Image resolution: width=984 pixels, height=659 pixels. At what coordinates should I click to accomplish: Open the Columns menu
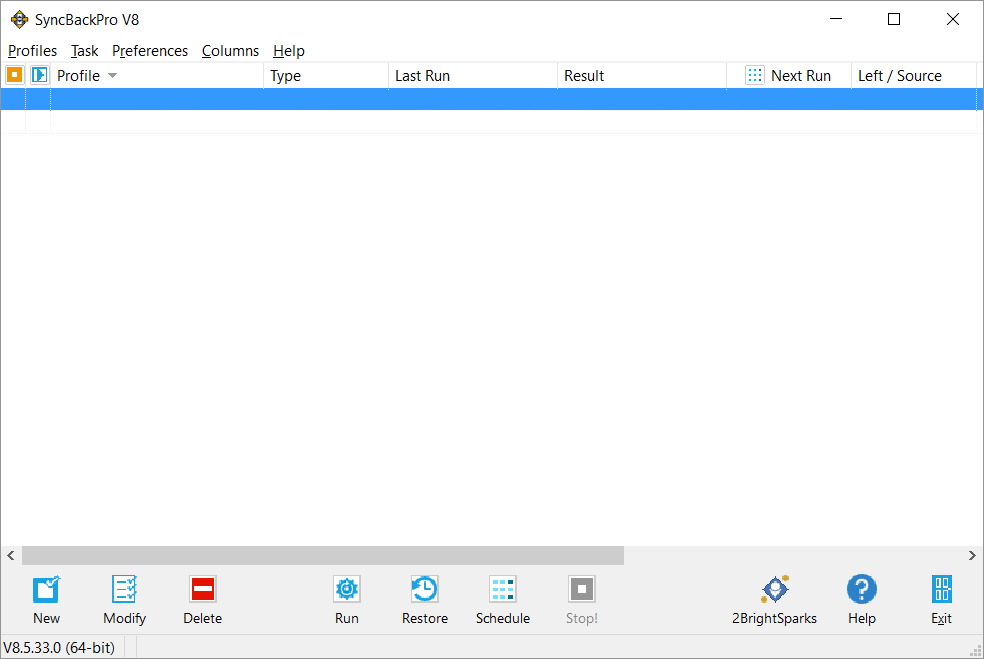pos(230,51)
